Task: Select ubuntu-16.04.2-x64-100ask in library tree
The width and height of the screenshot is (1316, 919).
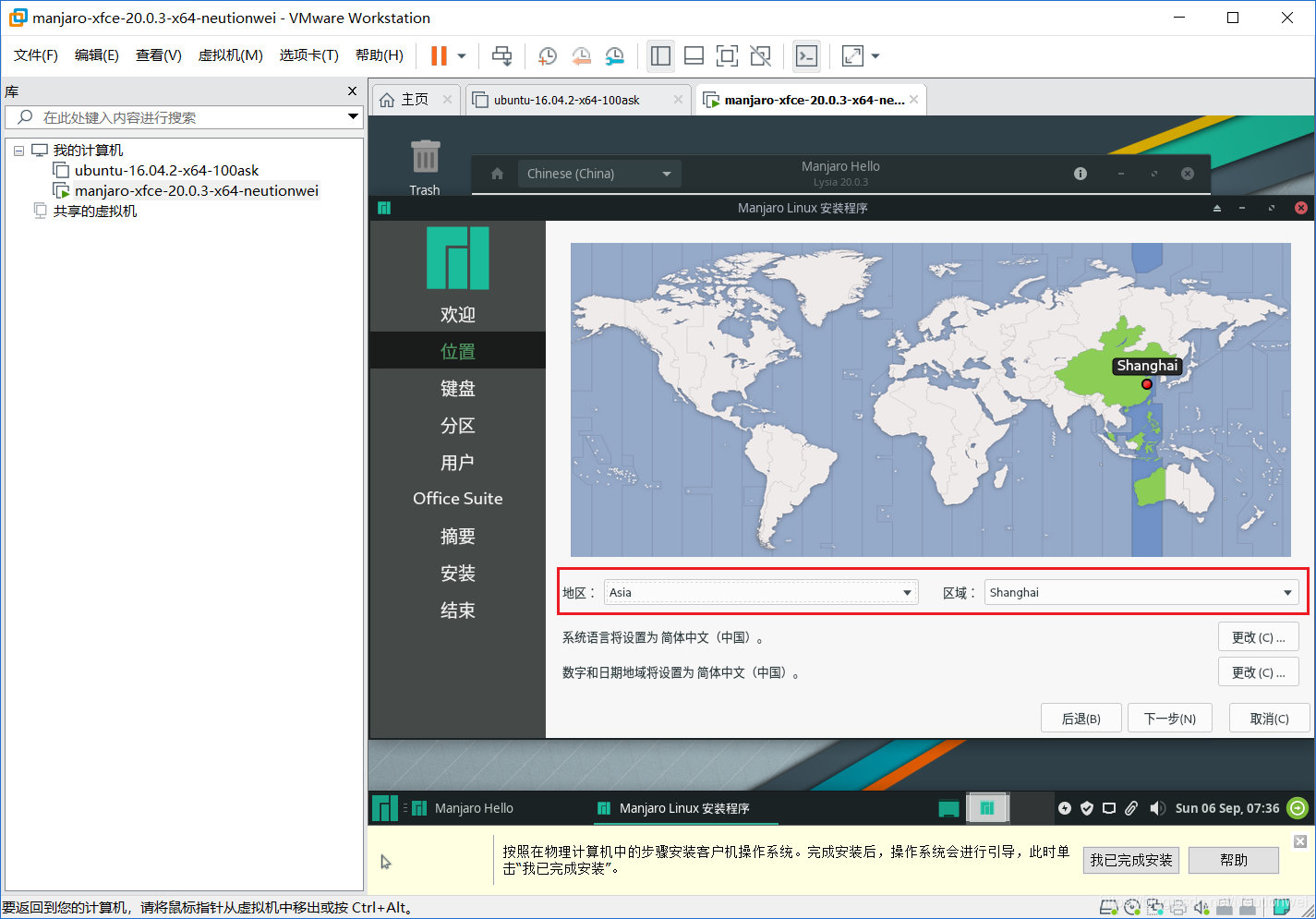Action: point(166,170)
